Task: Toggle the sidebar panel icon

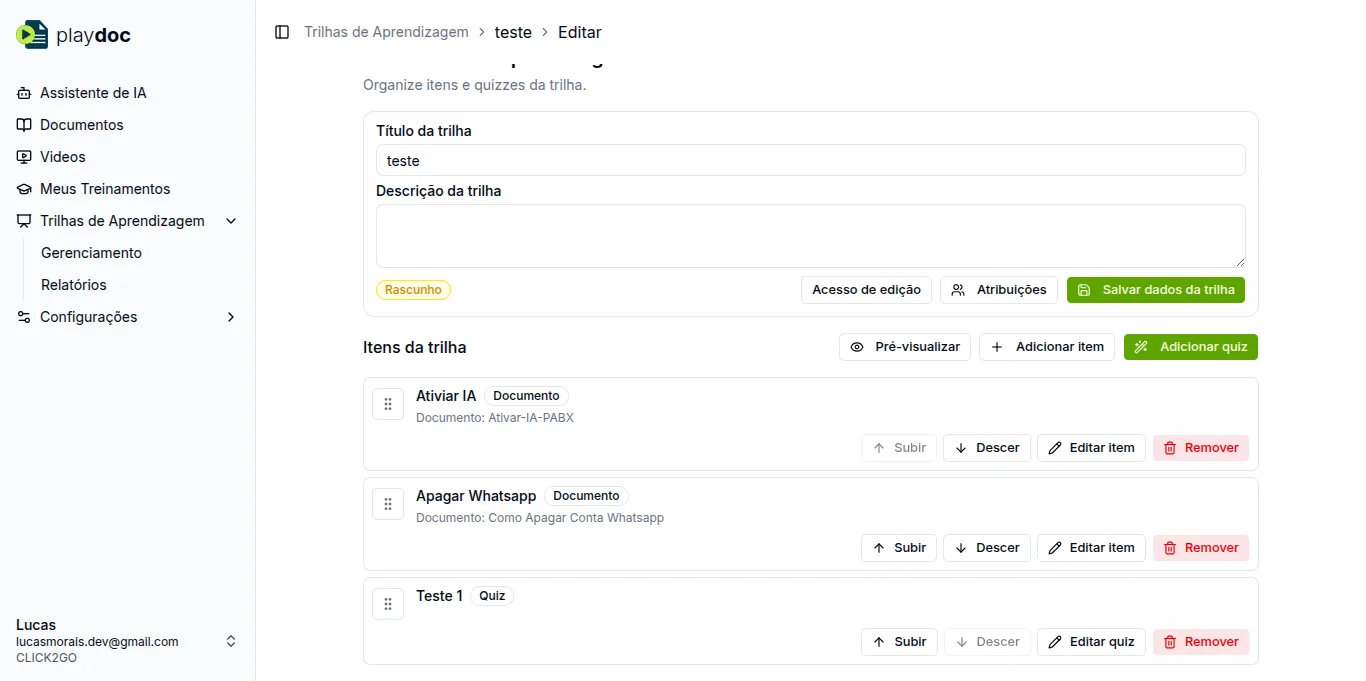Action: click(x=282, y=32)
